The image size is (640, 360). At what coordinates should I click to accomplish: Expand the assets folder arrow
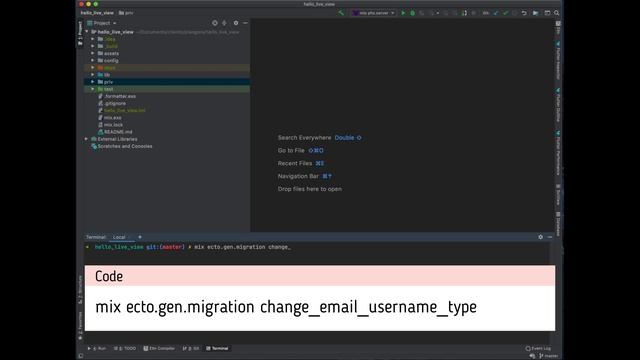(x=93, y=53)
